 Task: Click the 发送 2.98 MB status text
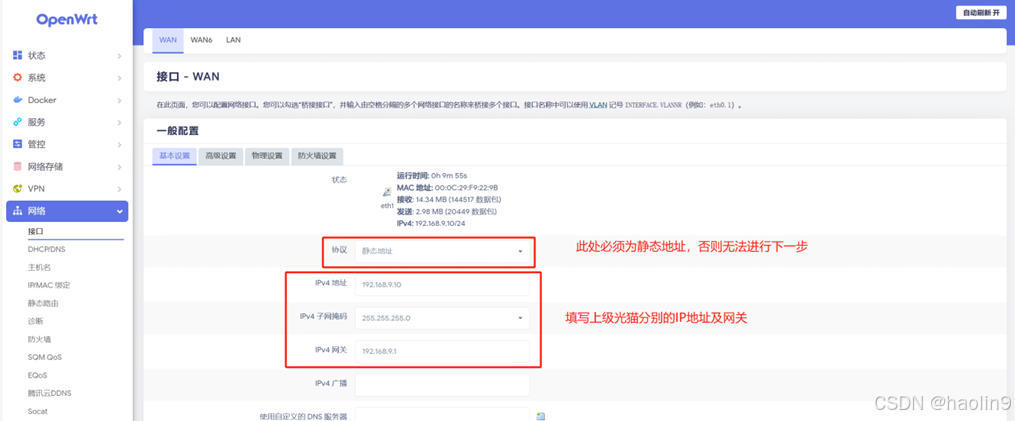(447, 212)
